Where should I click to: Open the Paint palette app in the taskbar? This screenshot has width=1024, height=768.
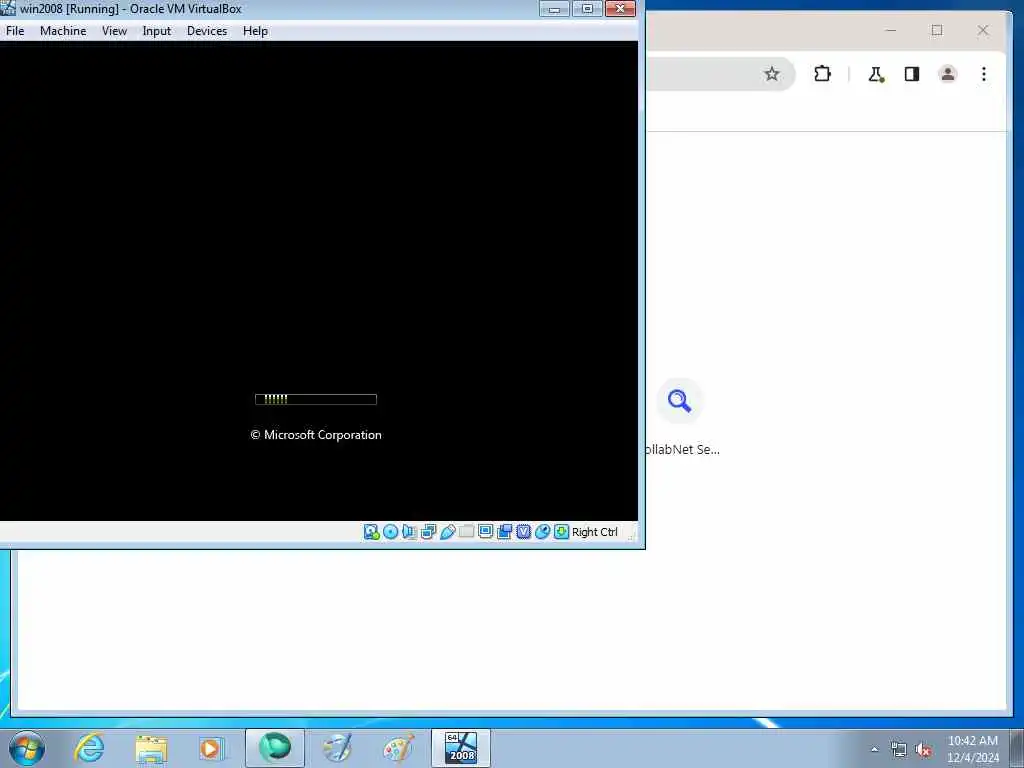pos(398,748)
